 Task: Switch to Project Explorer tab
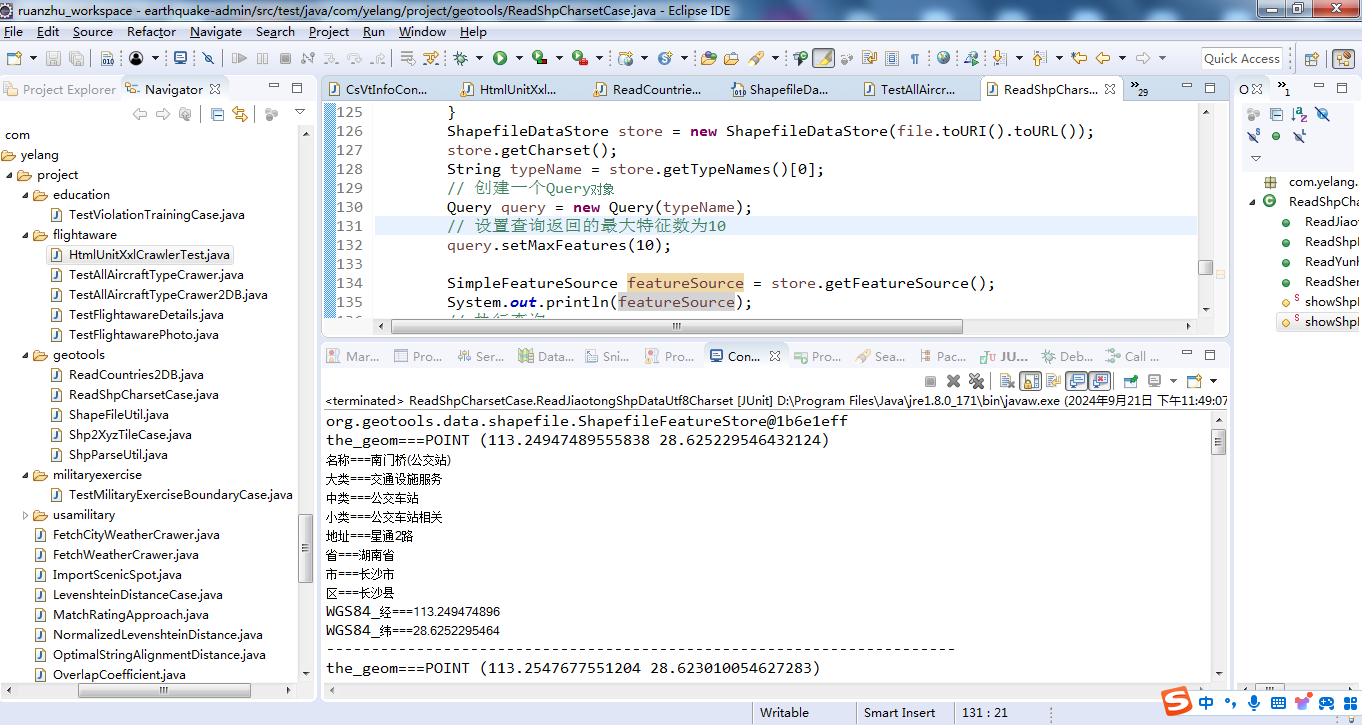click(x=60, y=89)
